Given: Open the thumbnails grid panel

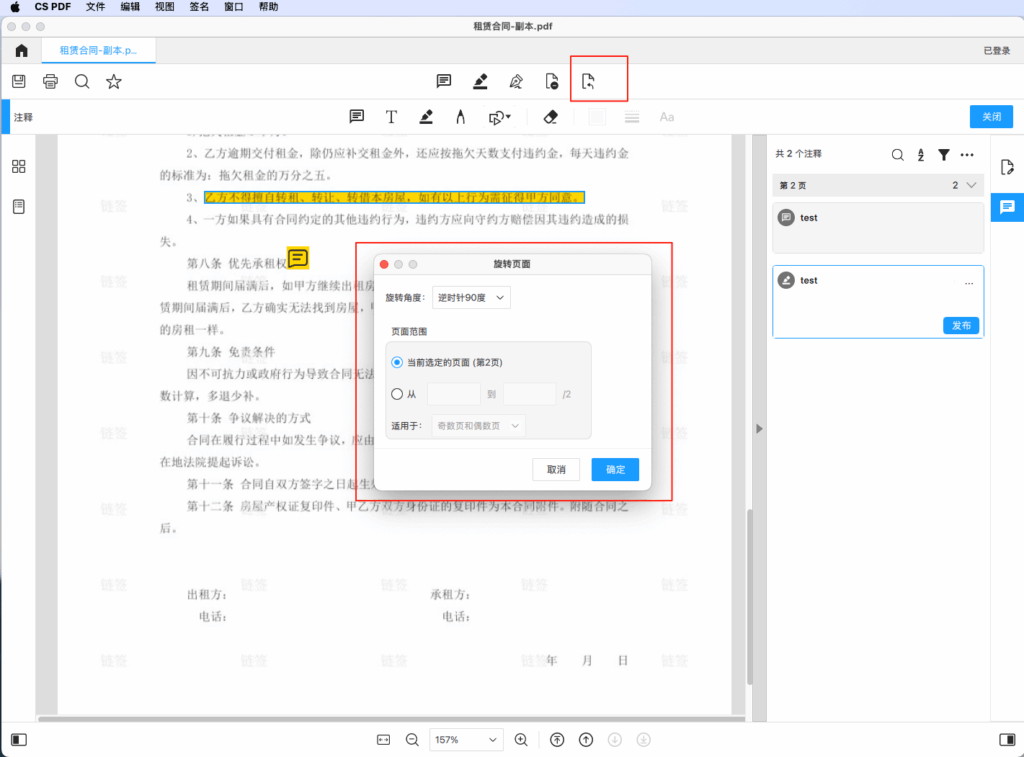Looking at the screenshot, I should 19,167.
